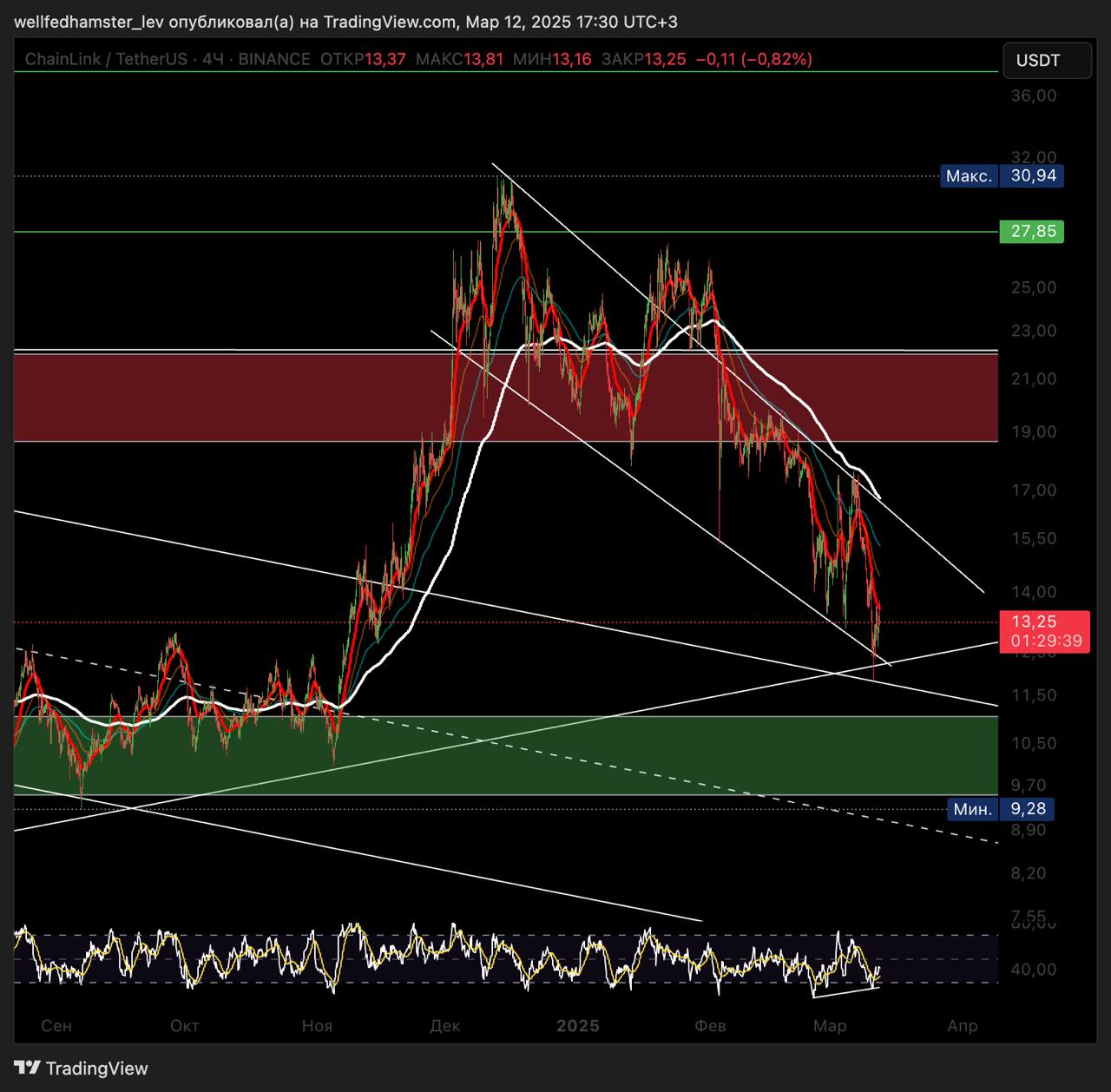Click the 11,50 price axis label
Image resolution: width=1111 pixels, height=1092 pixels.
point(1034,695)
